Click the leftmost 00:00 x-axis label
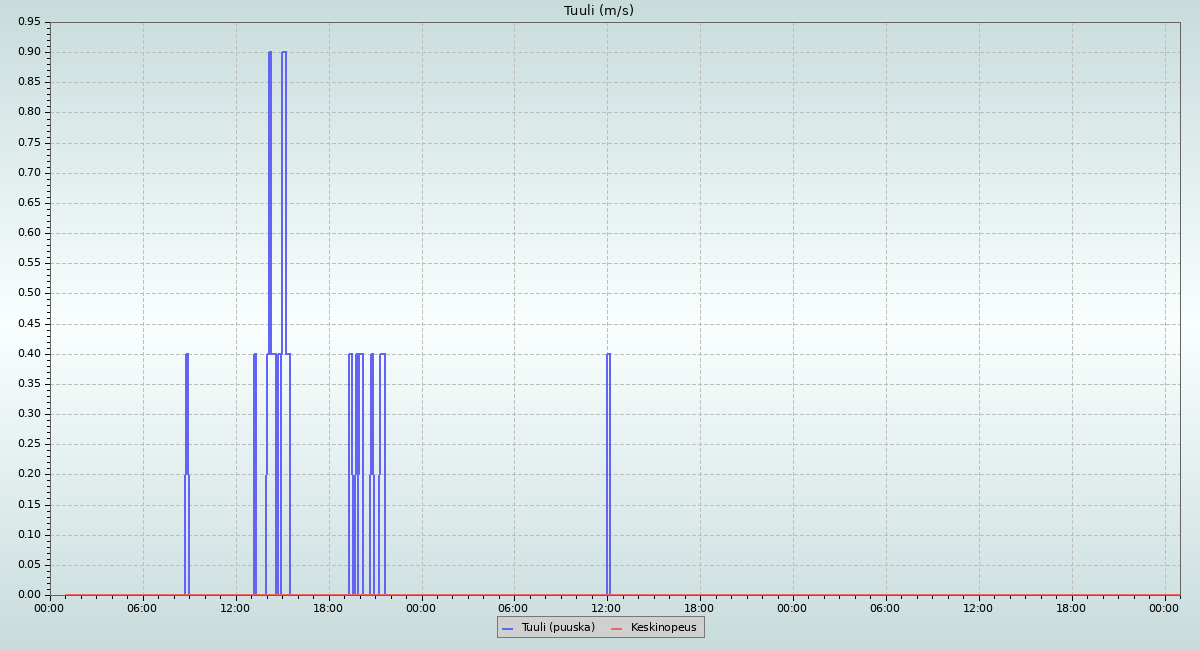The width and height of the screenshot is (1200, 650). coord(50,608)
